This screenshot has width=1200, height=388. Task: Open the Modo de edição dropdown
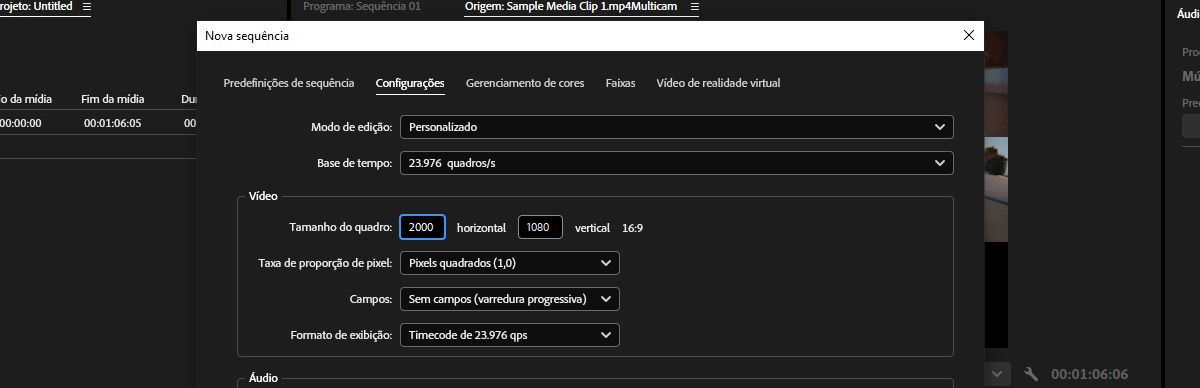(677, 127)
